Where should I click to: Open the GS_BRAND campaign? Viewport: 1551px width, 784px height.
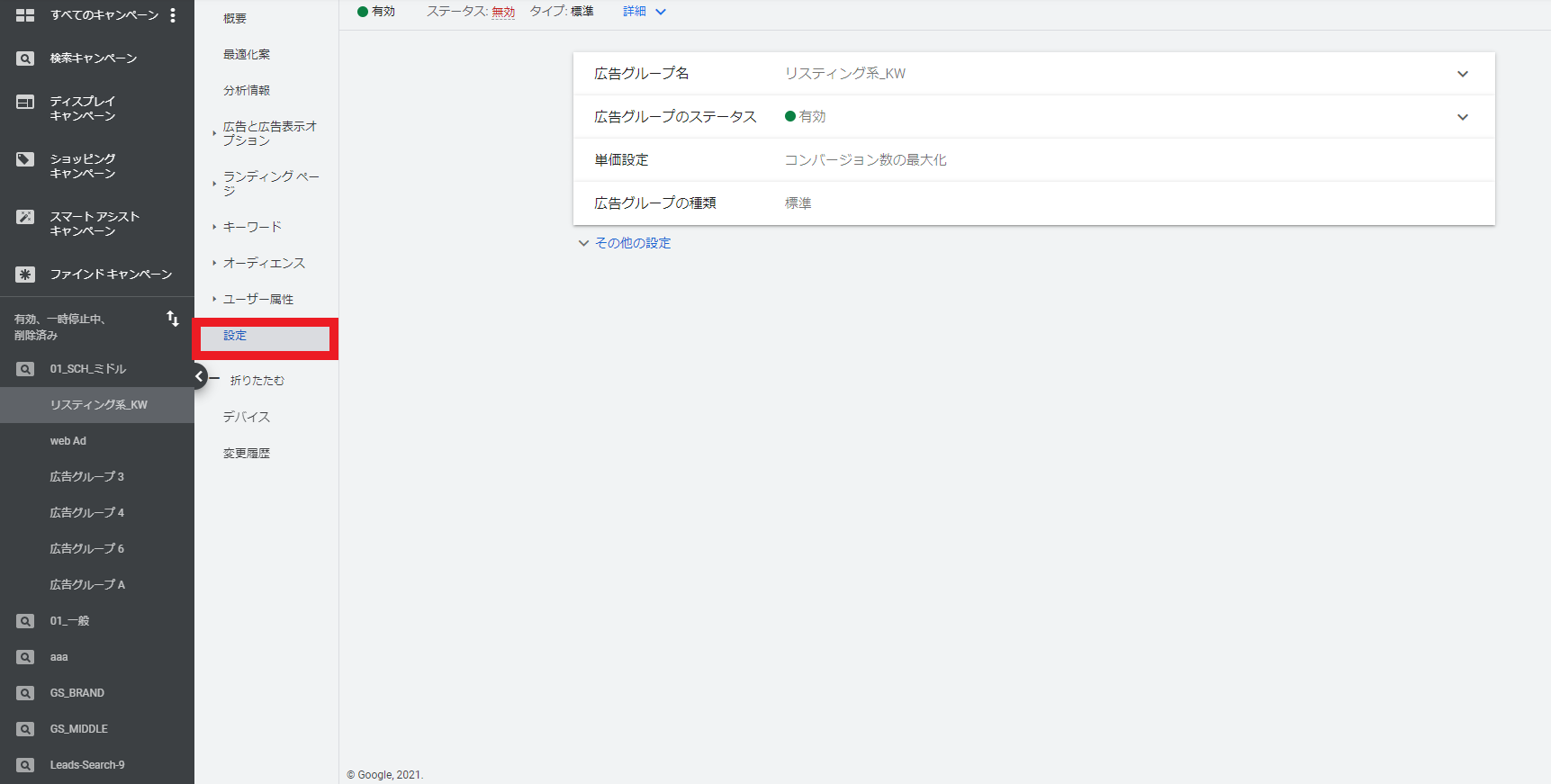(77, 693)
